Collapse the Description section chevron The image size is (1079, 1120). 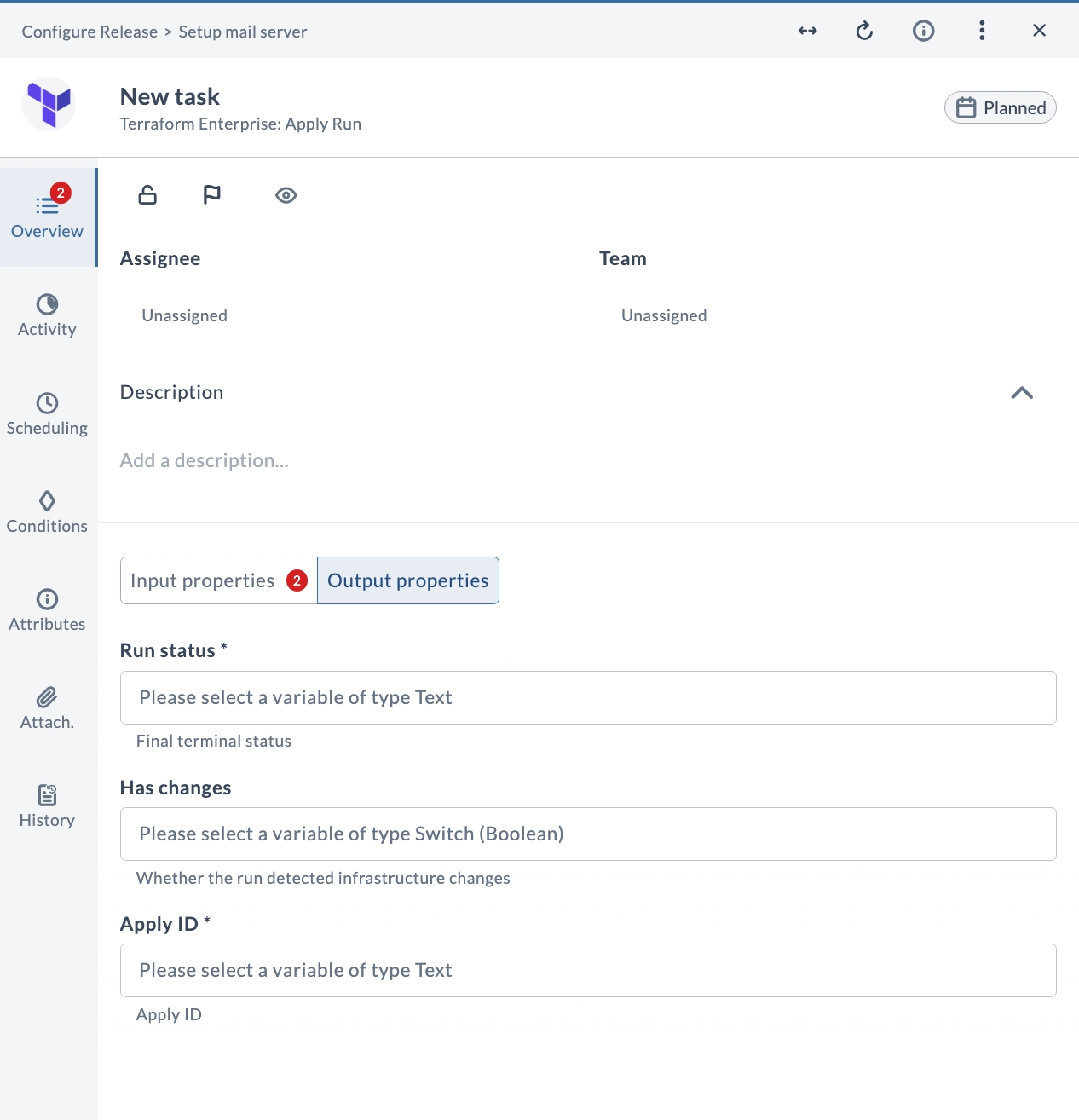click(1022, 393)
